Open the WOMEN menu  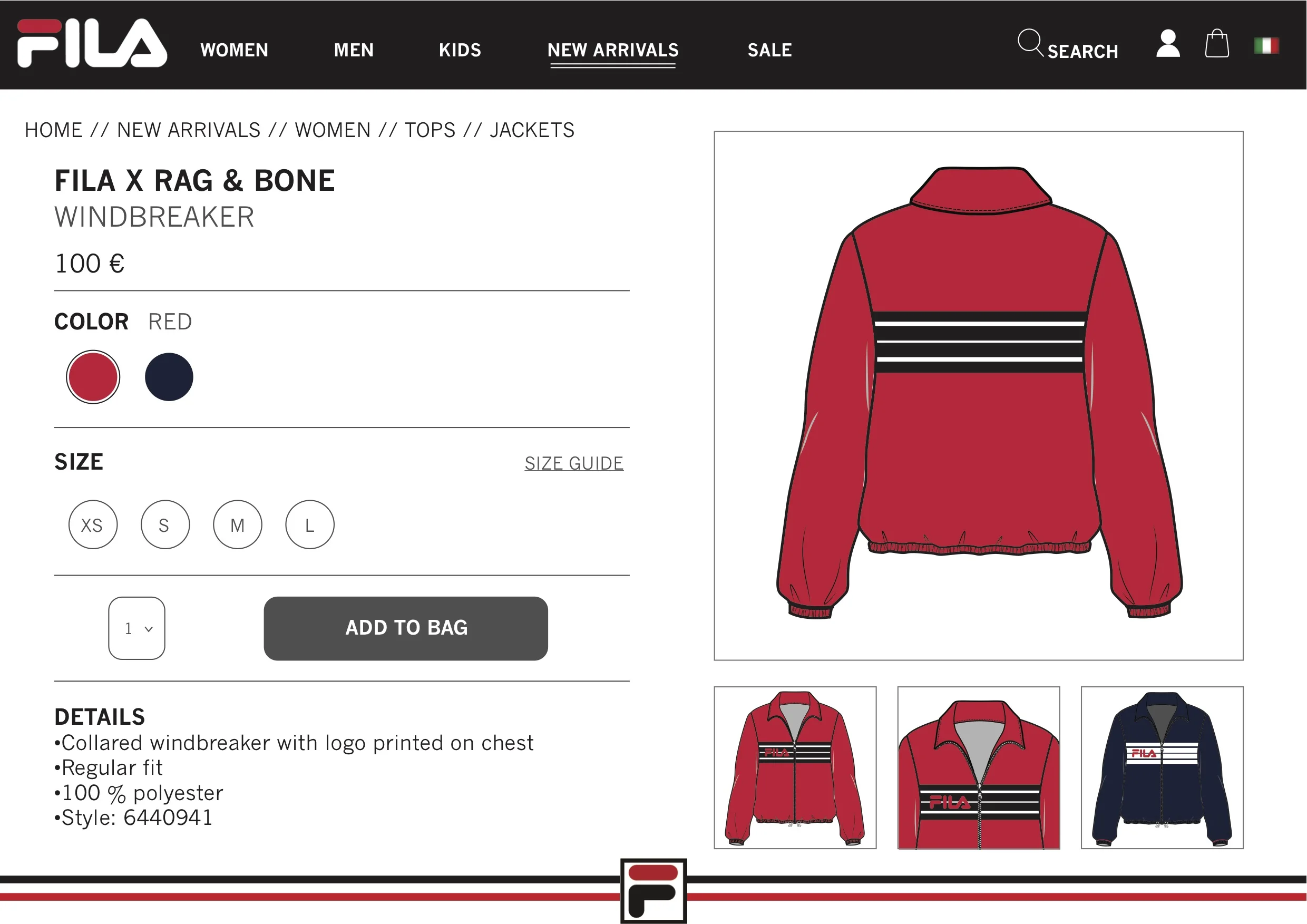(x=234, y=50)
